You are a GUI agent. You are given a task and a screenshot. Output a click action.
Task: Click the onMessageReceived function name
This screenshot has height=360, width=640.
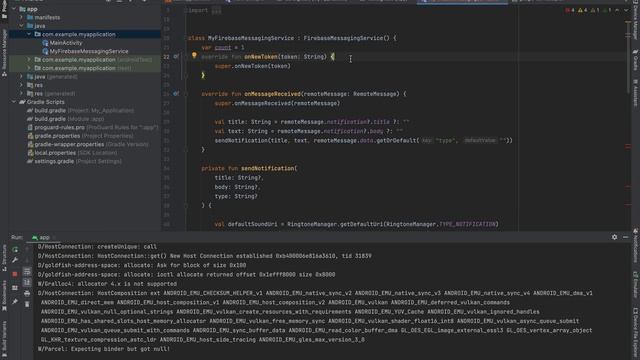pos(272,94)
